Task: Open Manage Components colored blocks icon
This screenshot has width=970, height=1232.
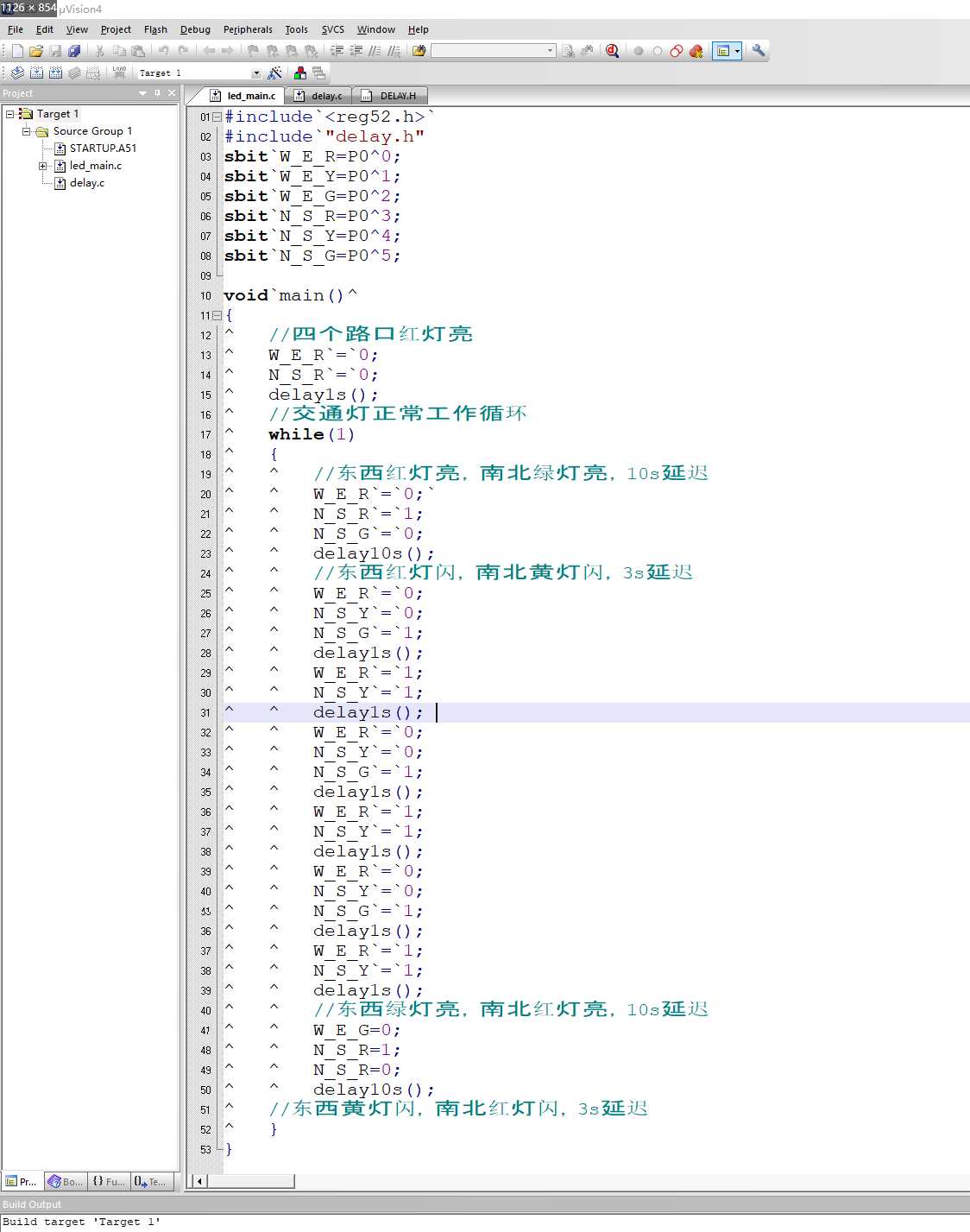Action: pos(300,73)
